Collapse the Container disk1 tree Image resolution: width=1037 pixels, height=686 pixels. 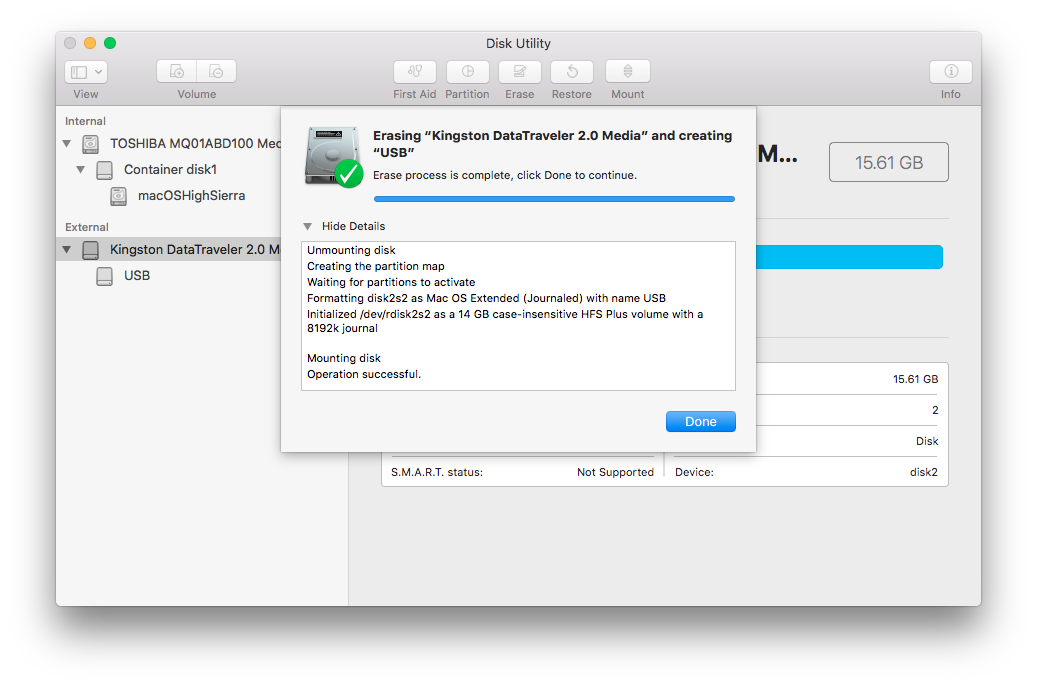81,169
